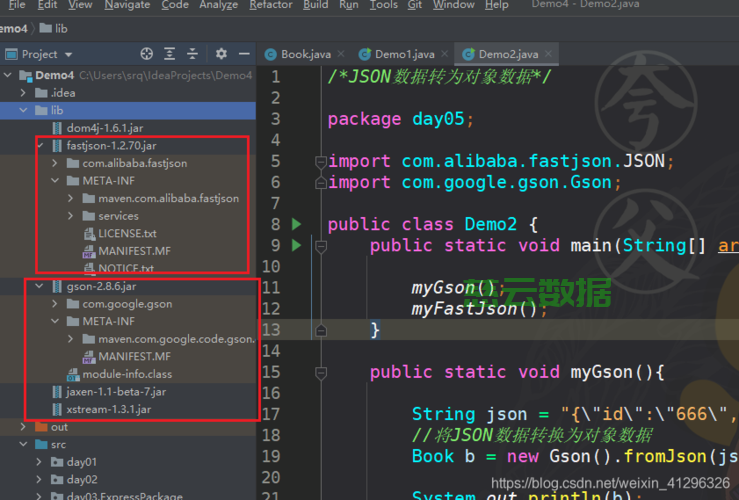The width and height of the screenshot is (739, 500).
Task: Open Project panel settings gear
Action: 221,54
